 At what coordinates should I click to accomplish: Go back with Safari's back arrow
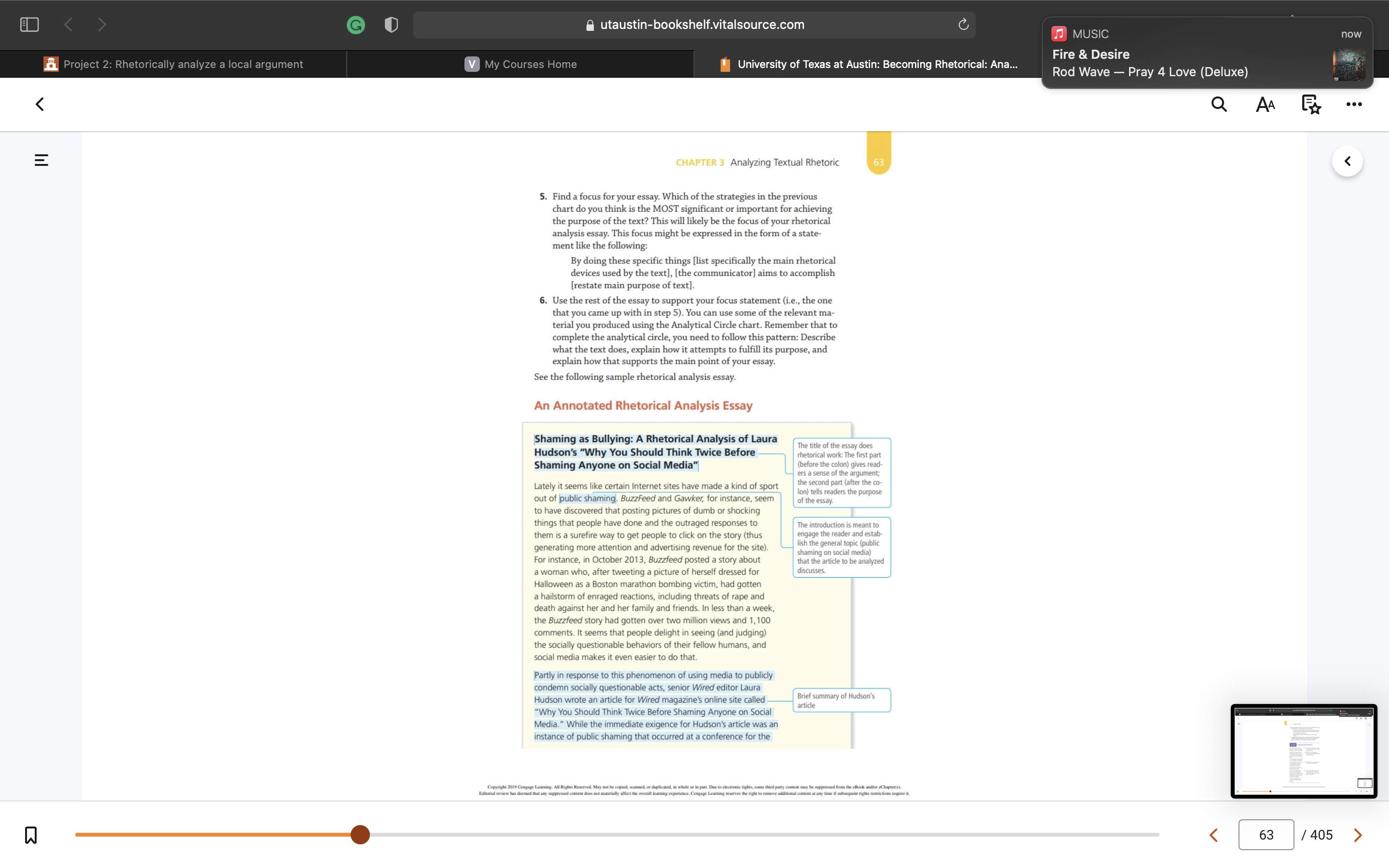click(x=68, y=25)
